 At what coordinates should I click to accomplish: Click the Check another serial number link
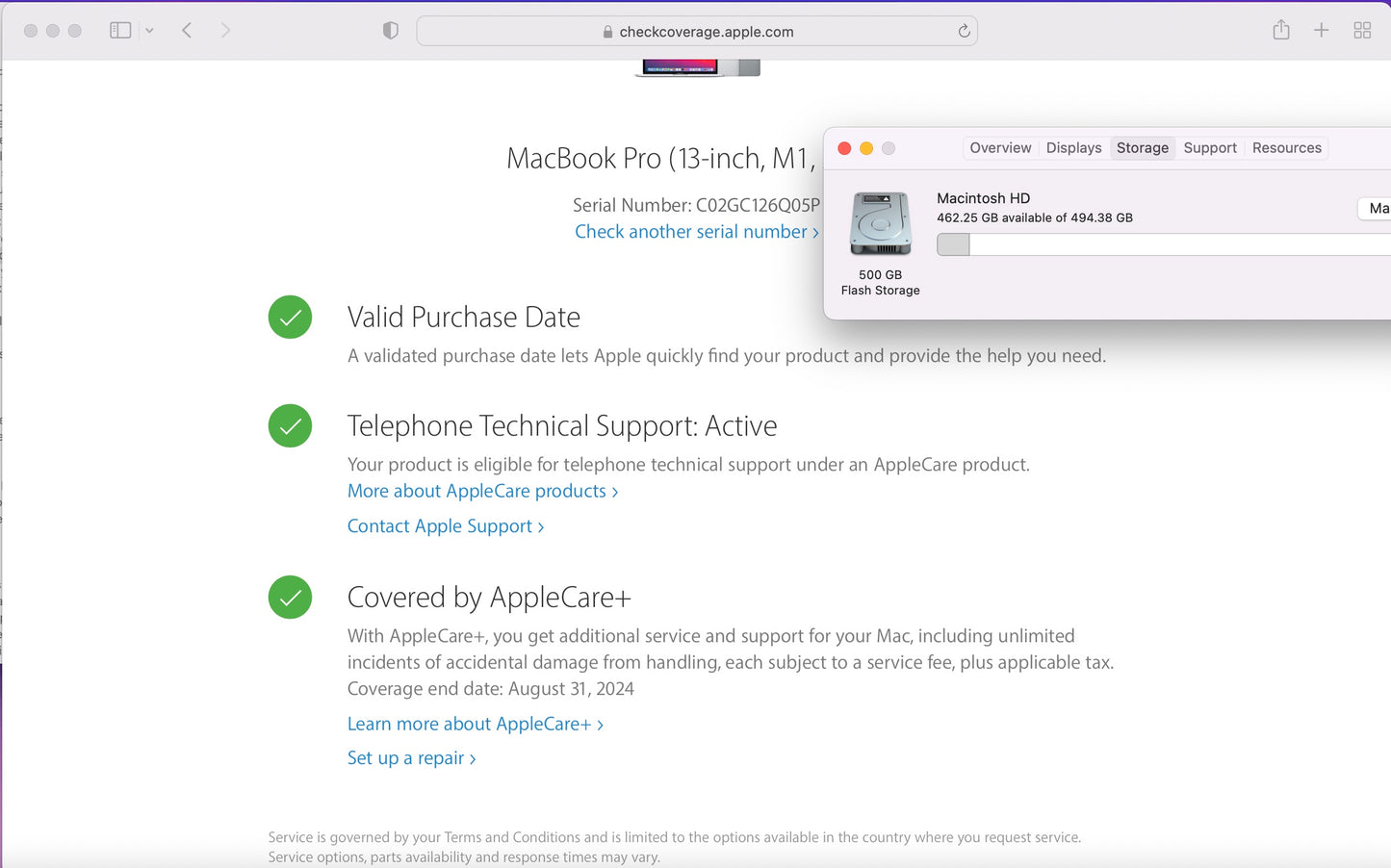point(696,232)
